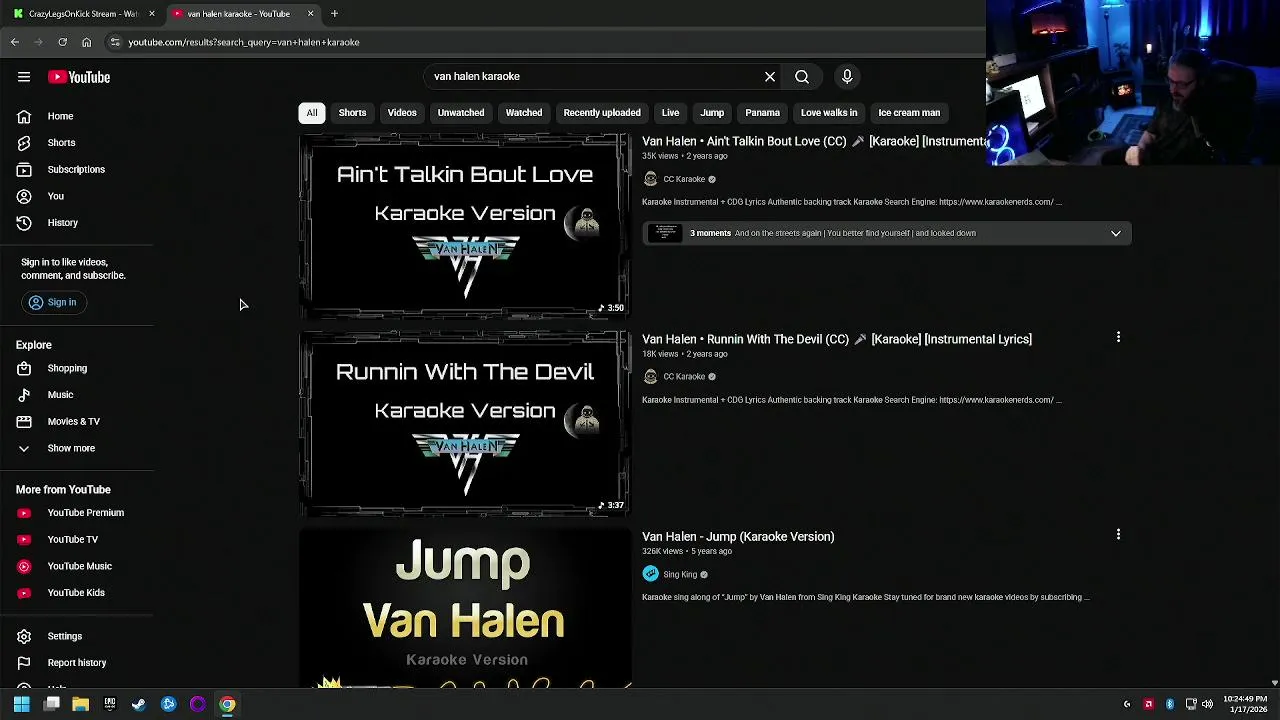Click Ain't Talkin Bout Love thumbnail
The image size is (1280, 720).
pyautogui.click(x=465, y=226)
